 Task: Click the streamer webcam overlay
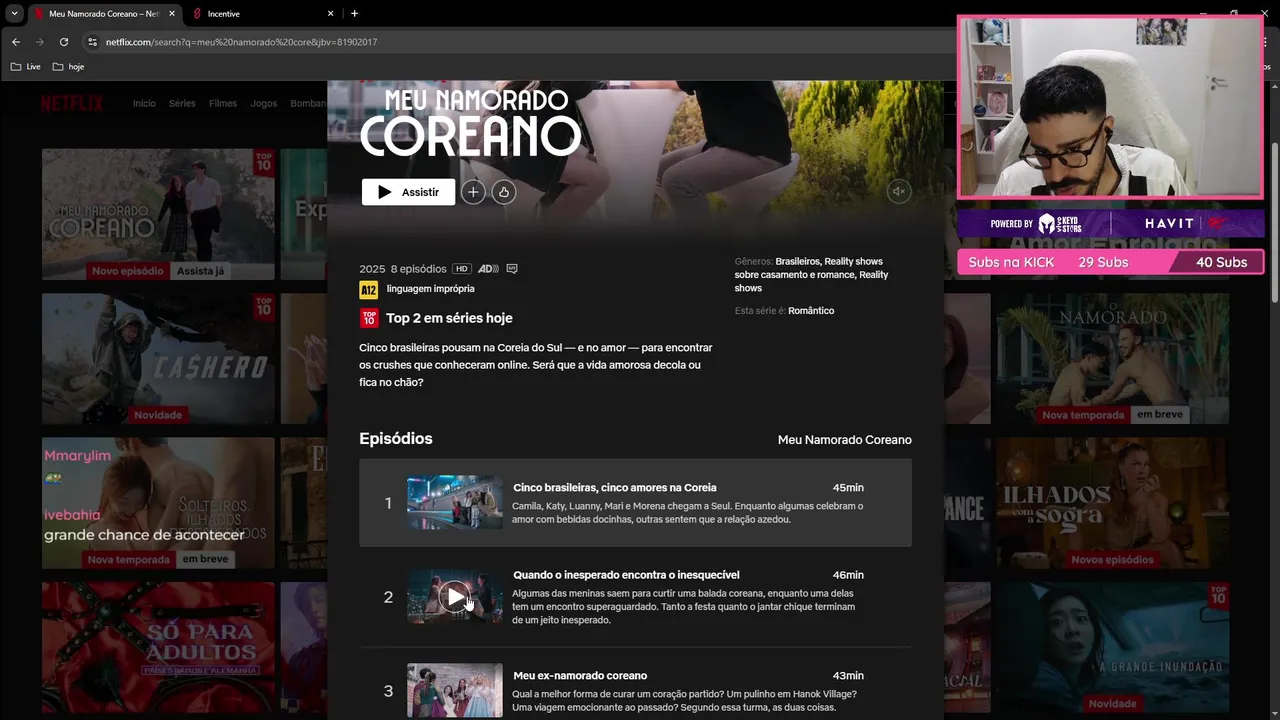pos(1110,107)
